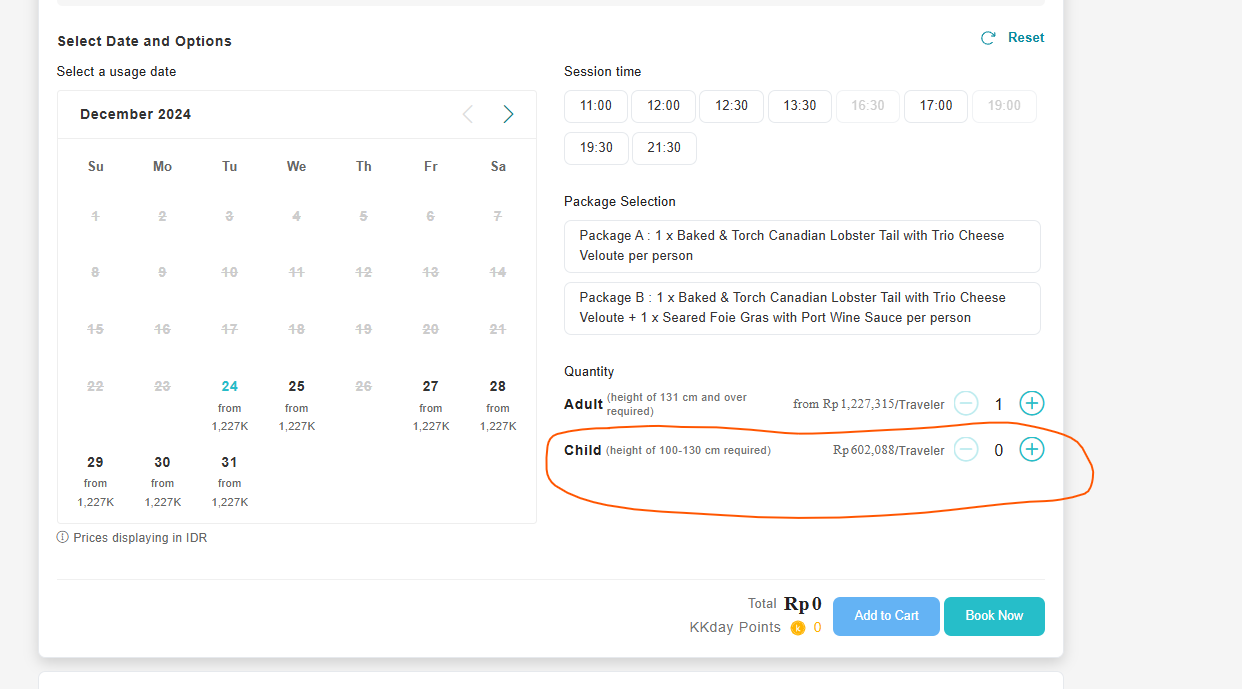Click the Reset refresh icon
This screenshot has height=689, width=1242.
[988, 38]
